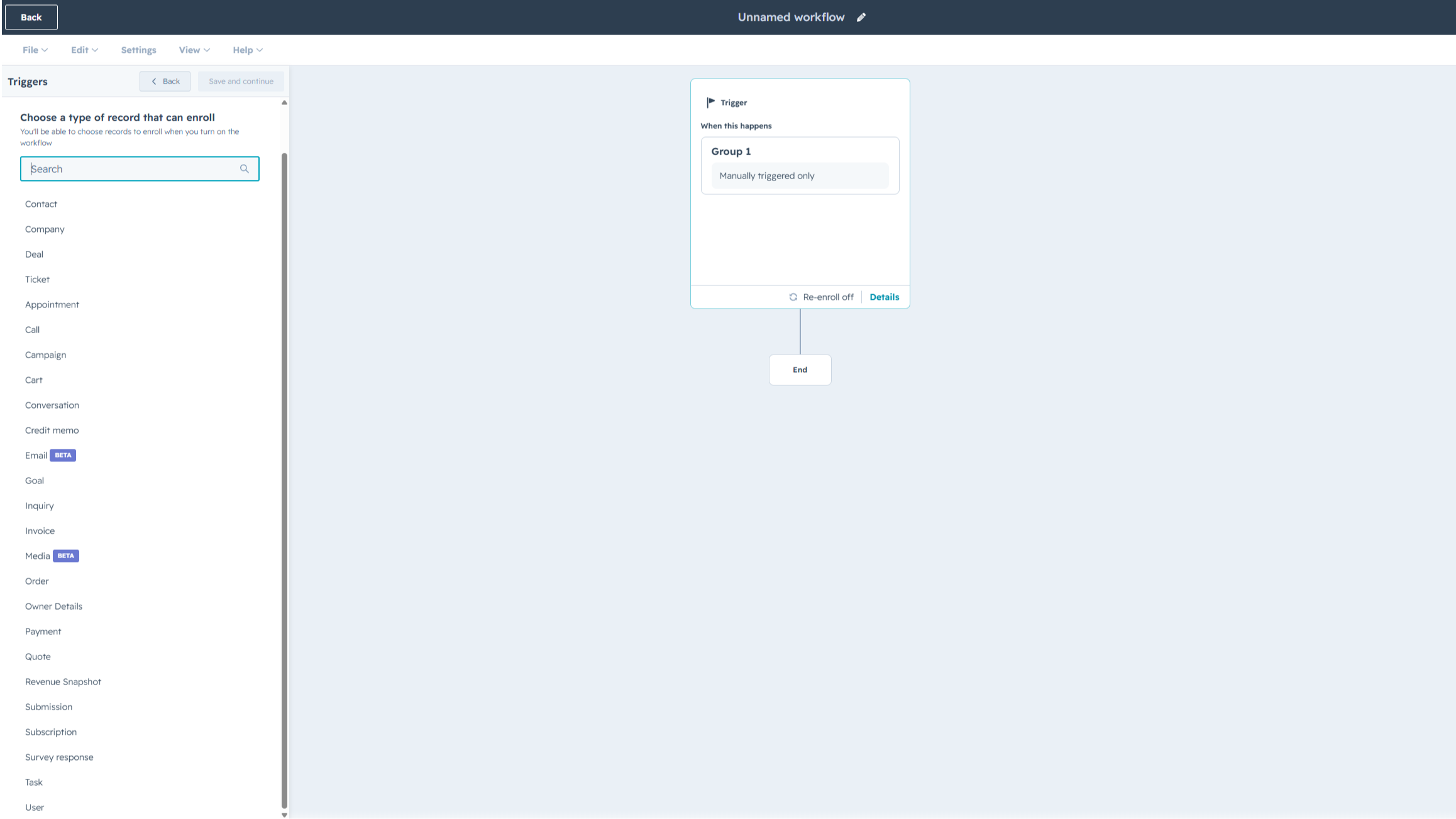1456x819 pixels.
Task: Choose the Task record type
Action: coord(34,782)
